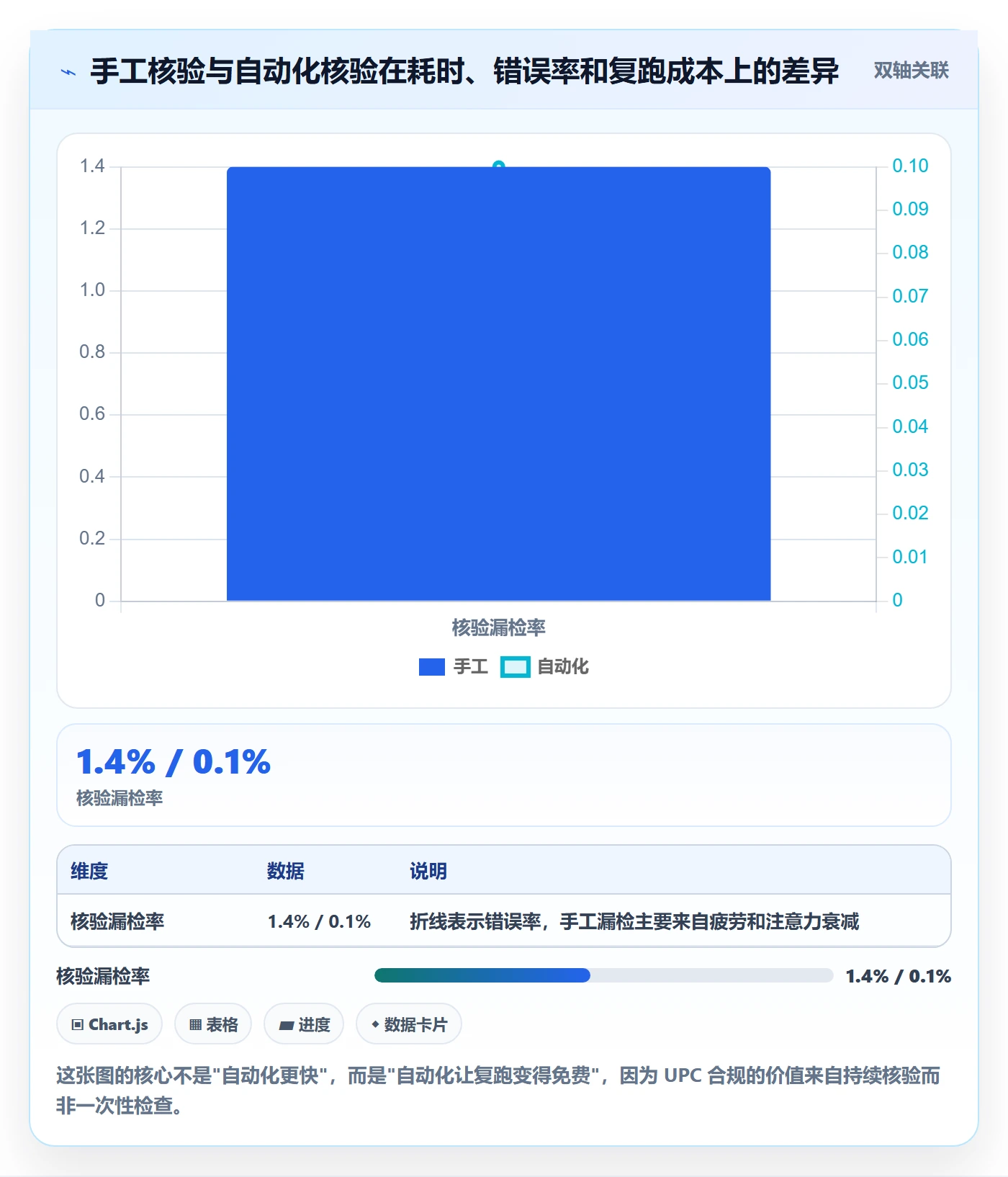Select the 进度 chip
The width and height of the screenshot is (1008, 1177).
coord(304,1024)
